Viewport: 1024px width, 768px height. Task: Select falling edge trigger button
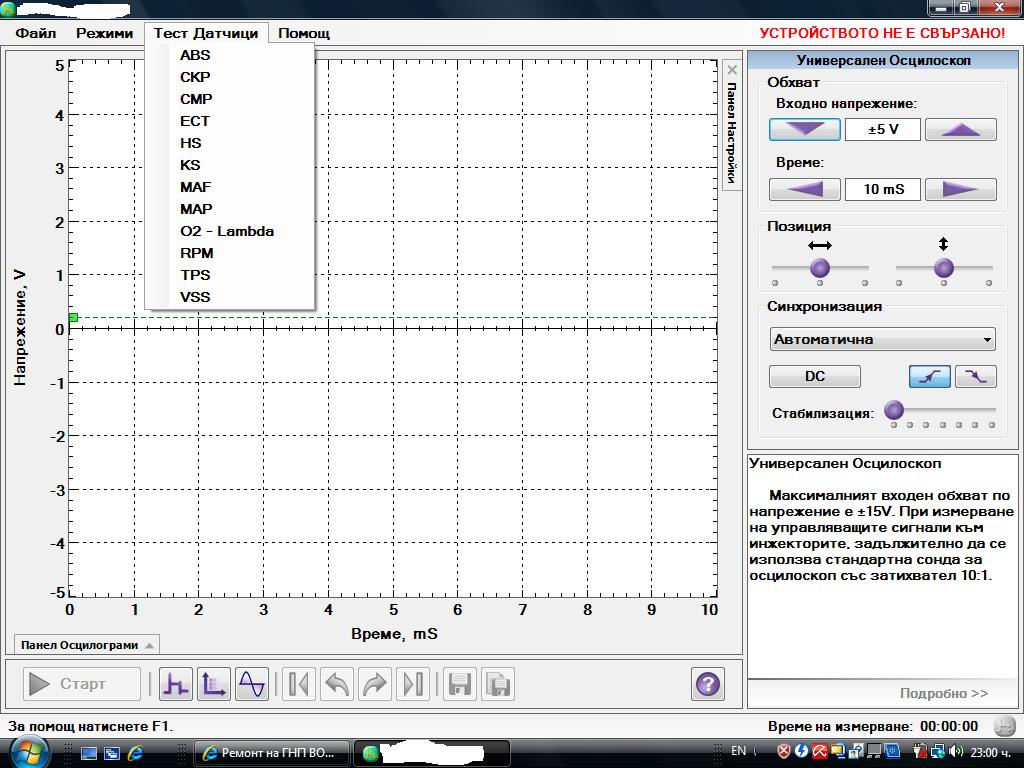coord(976,376)
